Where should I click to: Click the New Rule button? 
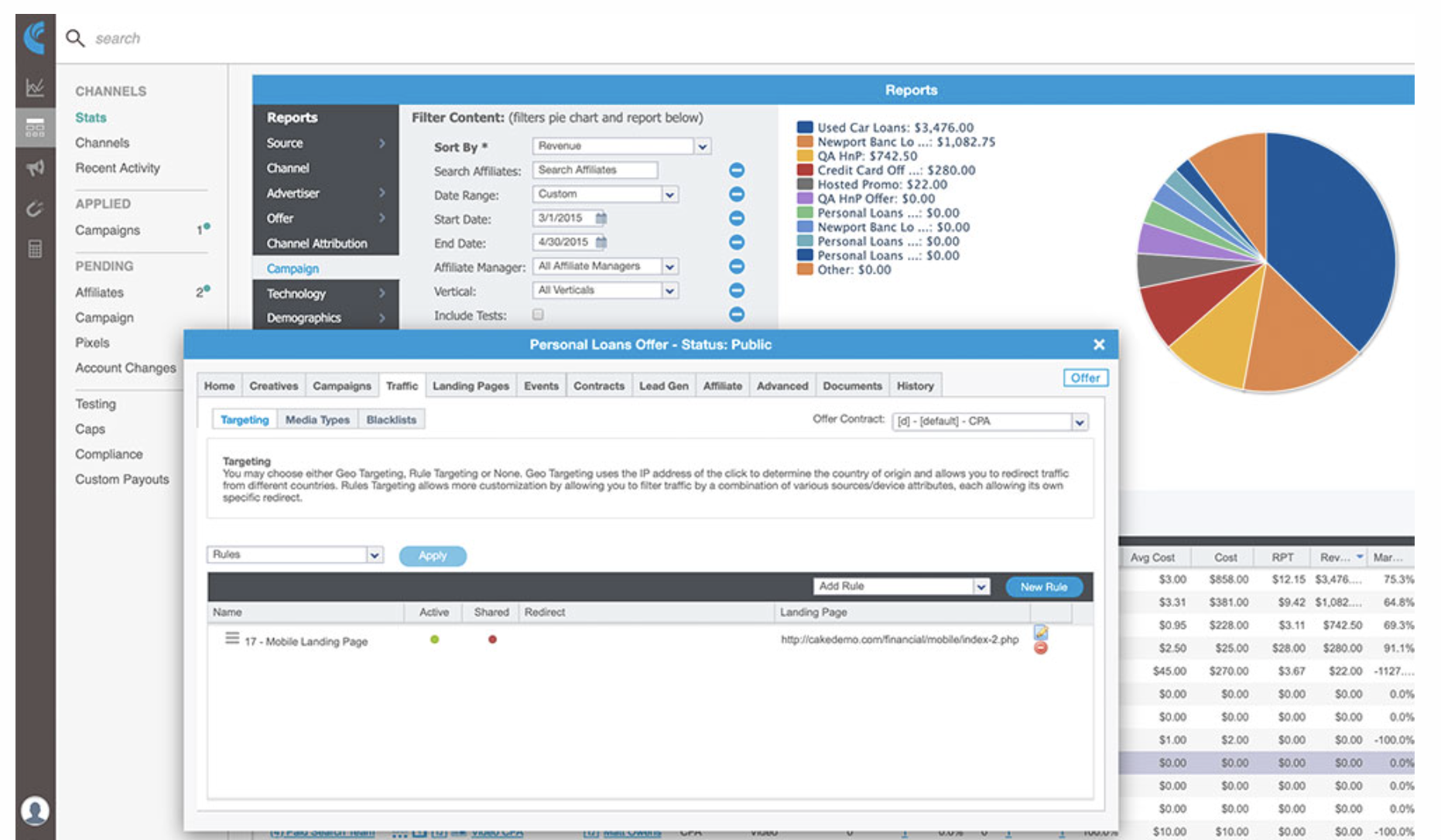[x=1043, y=587]
